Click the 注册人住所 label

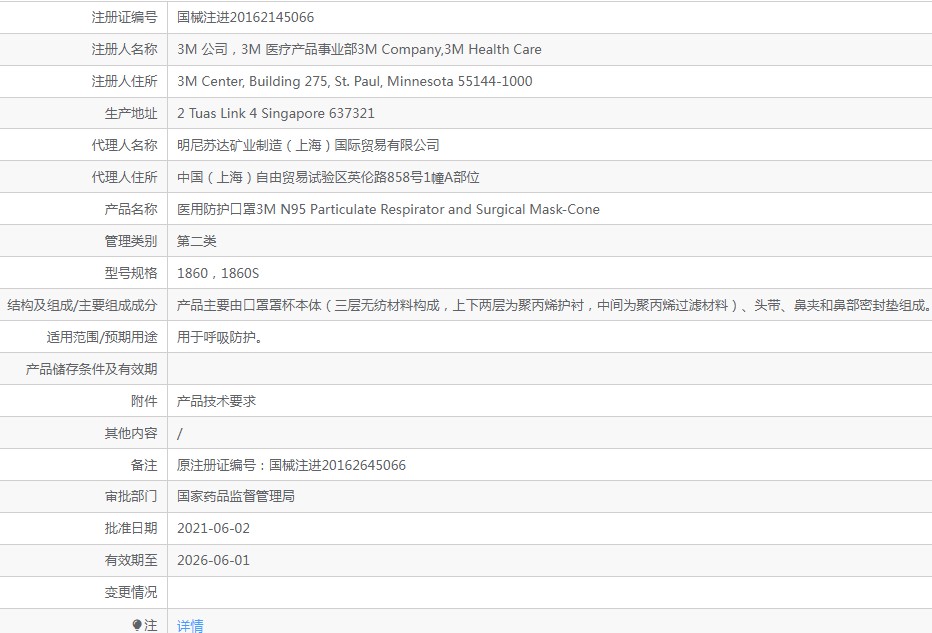(124, 81)
